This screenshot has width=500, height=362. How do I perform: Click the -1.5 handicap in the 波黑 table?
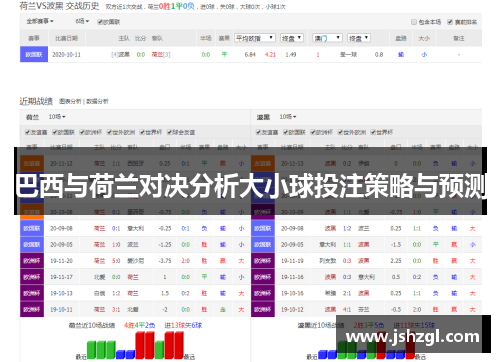396,245
